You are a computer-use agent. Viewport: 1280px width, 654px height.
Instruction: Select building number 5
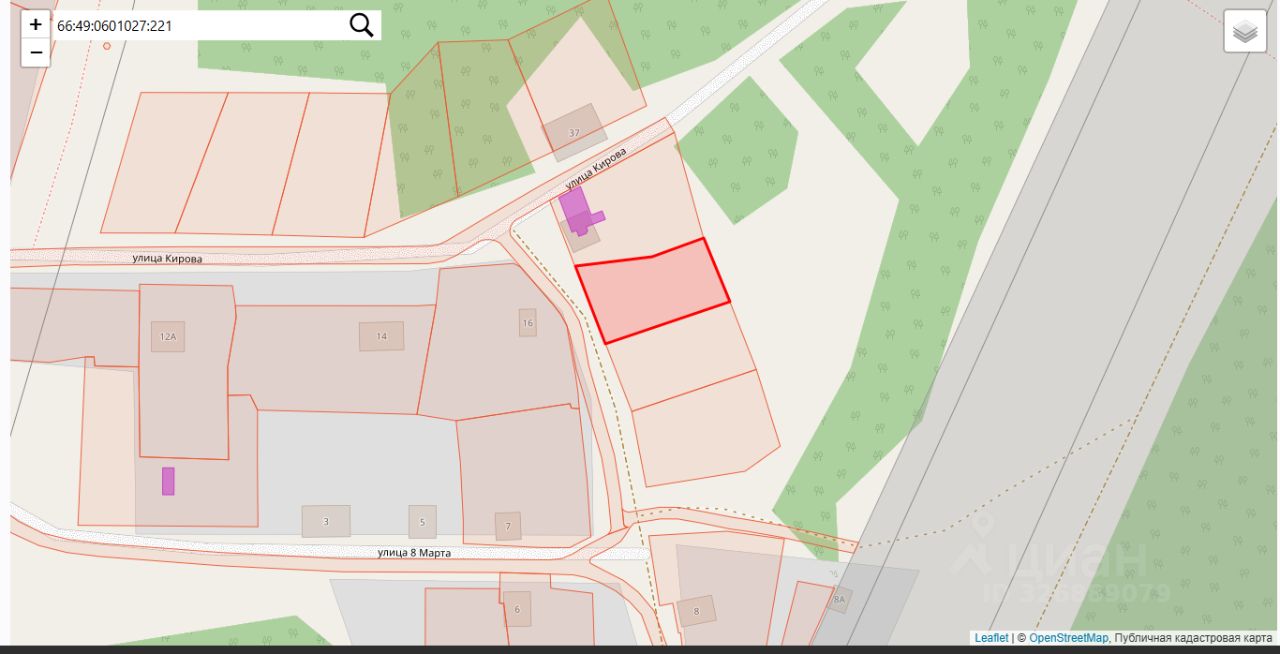click(422, 521)
